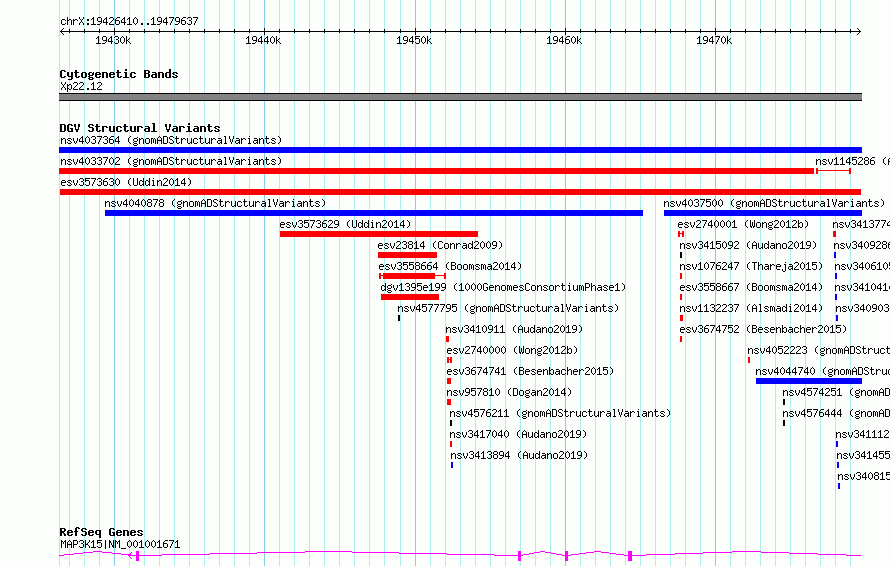Select the esv23814 red bar
This screenshot has width=890, height=566.
click(407, 255)
